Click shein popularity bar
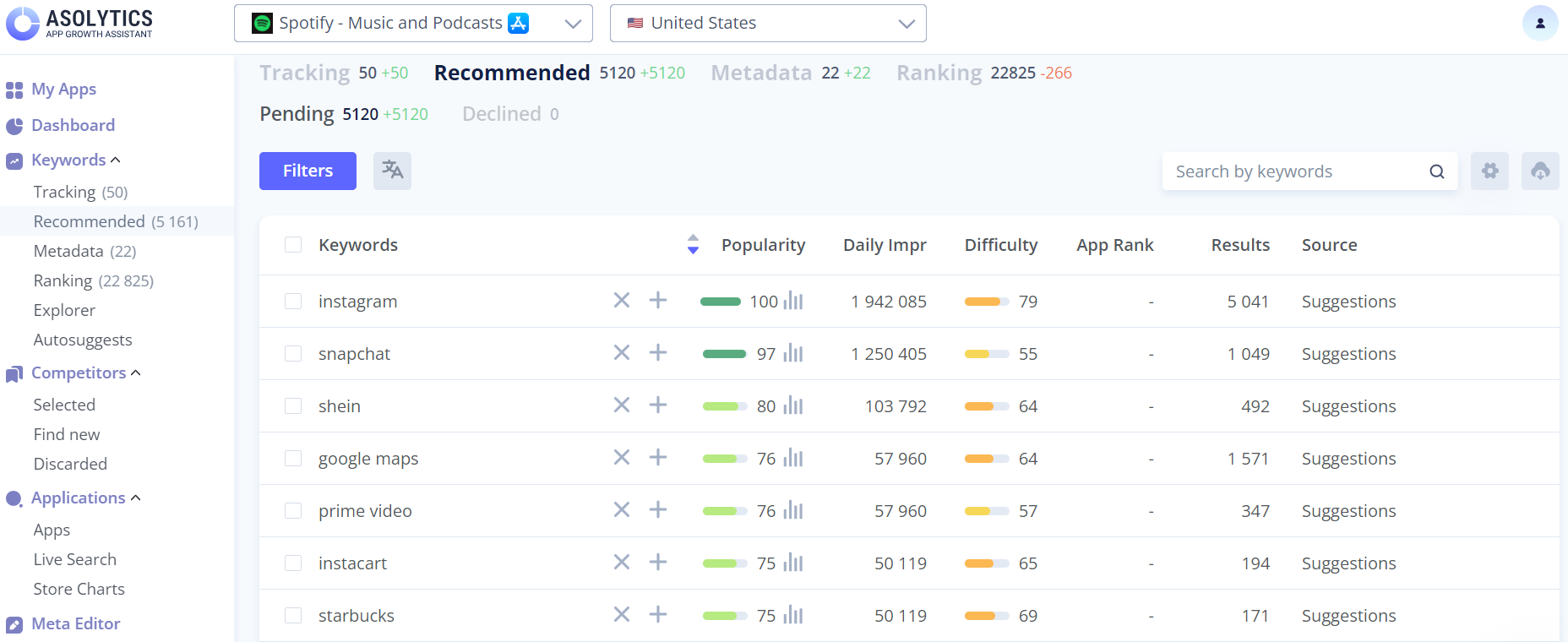The image size is (1568, 642). coord(725,406)
